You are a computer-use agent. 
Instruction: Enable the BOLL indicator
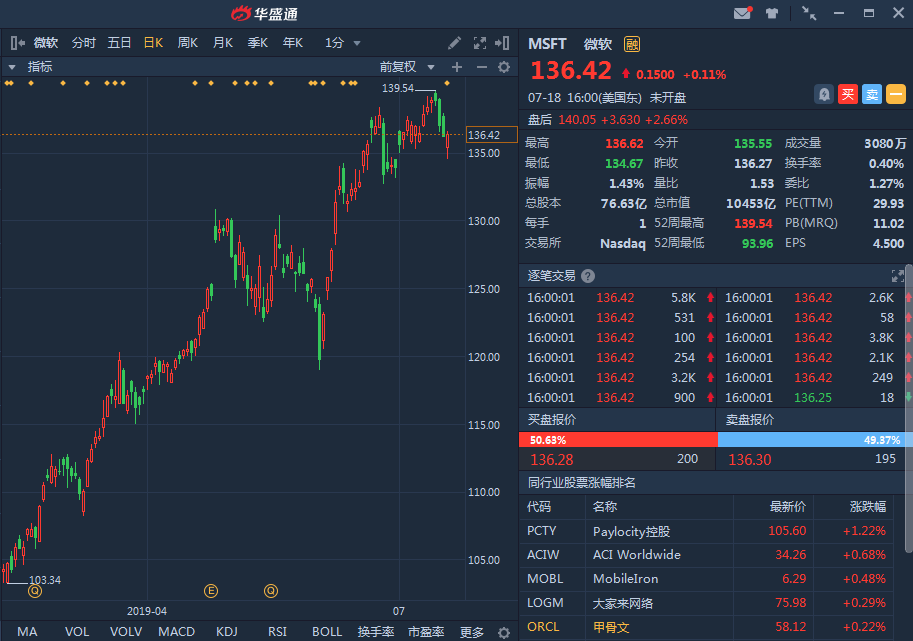tap(327, 632)
